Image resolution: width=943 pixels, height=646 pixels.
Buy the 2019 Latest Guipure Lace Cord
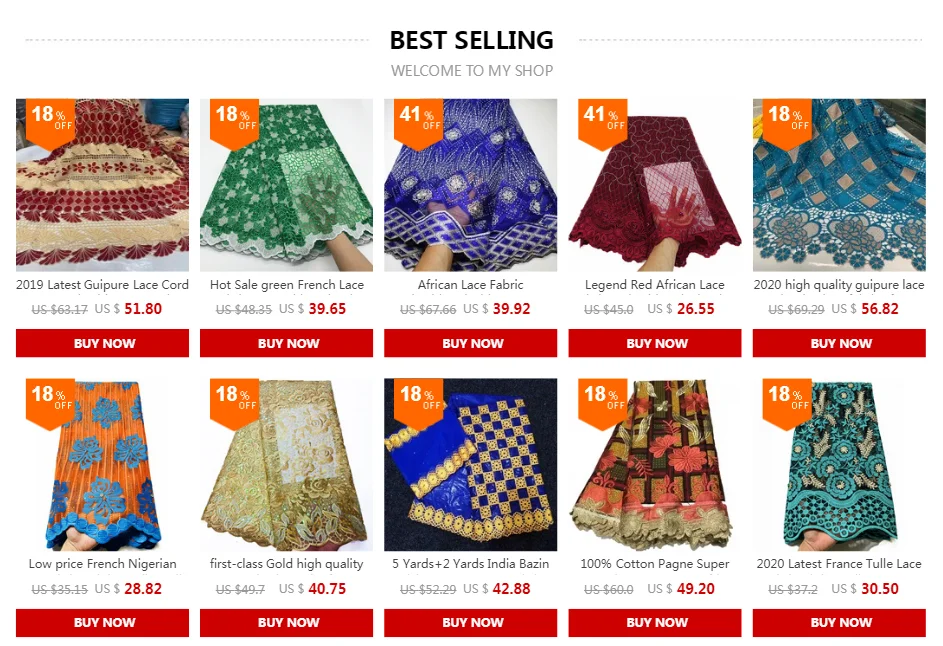point(102,343)
